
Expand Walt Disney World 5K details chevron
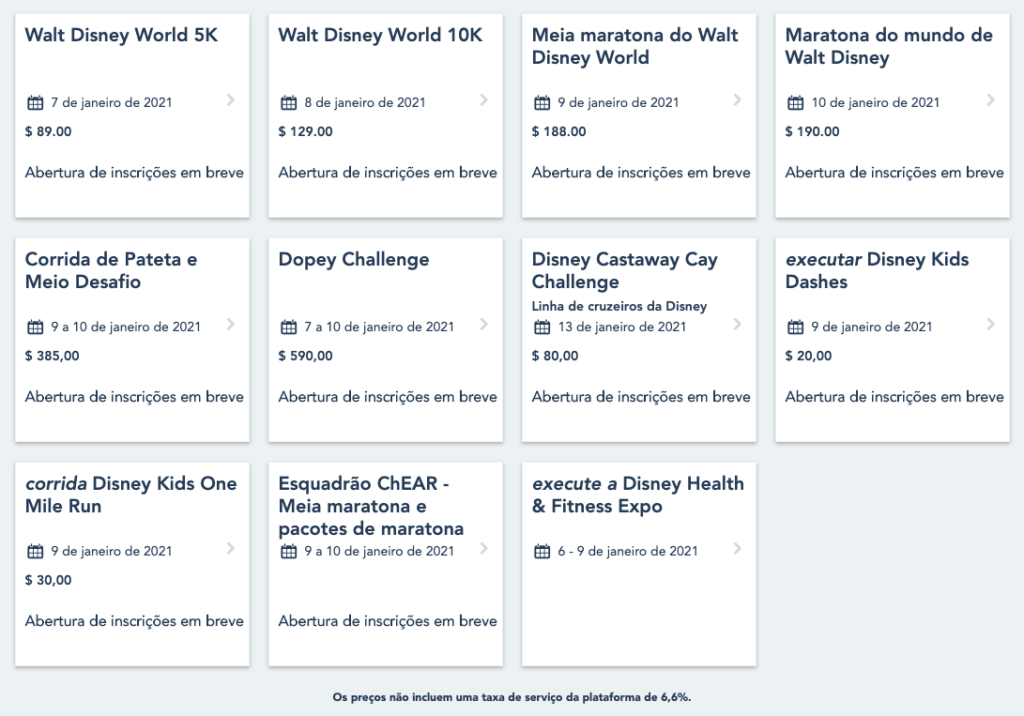point(230,100)
